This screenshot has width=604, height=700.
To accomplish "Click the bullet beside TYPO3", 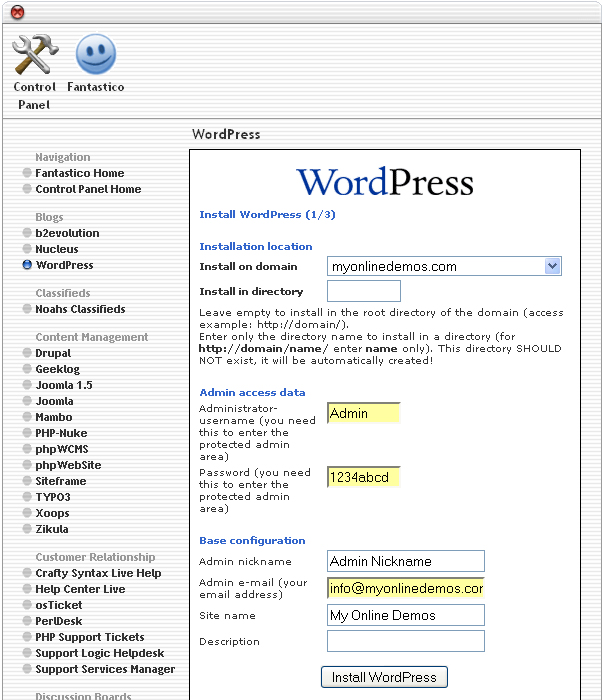I will 27,497.
